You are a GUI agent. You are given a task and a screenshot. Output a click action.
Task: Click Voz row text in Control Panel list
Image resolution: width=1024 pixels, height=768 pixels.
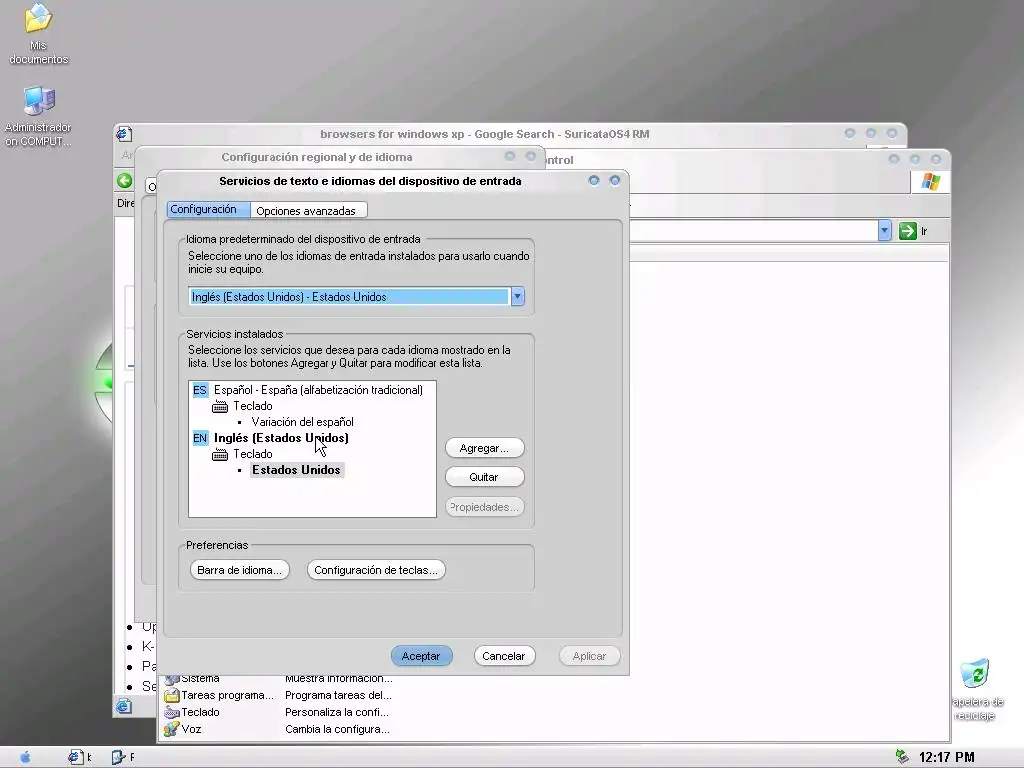(x=191, y=729)
